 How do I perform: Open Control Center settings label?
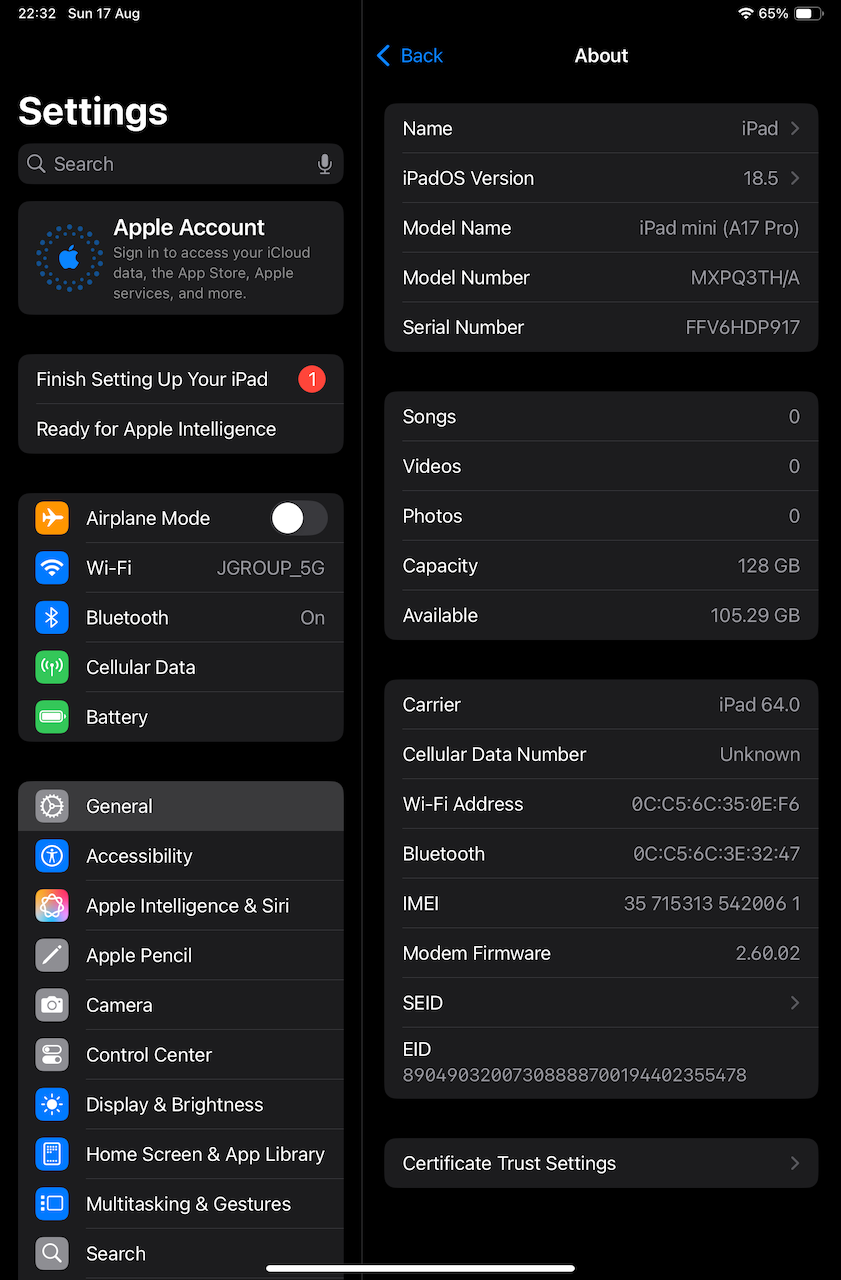point(149,1055)
